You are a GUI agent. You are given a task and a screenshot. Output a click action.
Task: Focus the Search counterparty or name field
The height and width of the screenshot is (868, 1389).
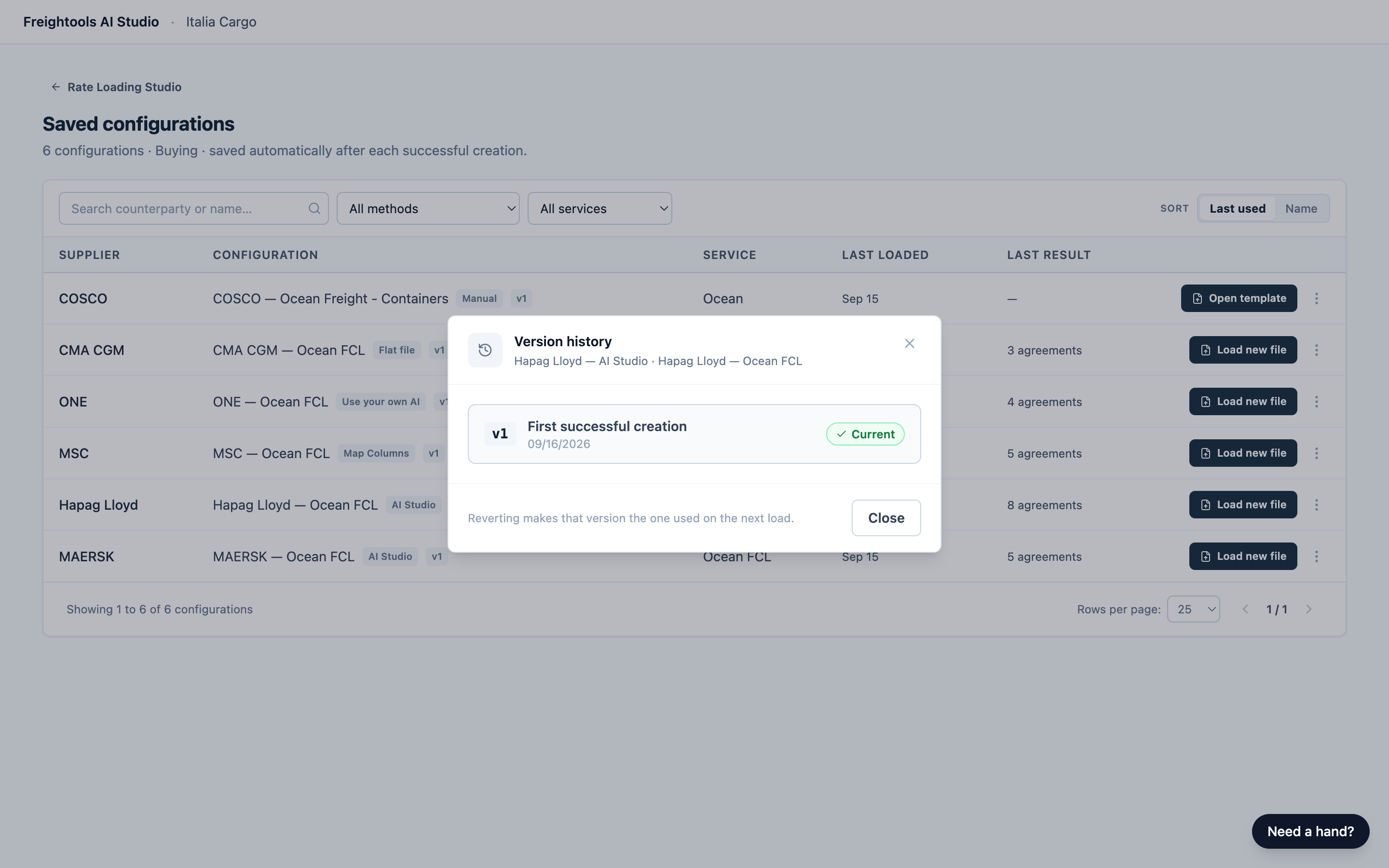(193, 208)
